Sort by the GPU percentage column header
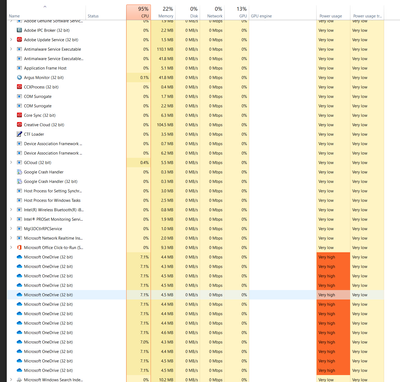The image size is (400, 382). (x=237, y=12)
